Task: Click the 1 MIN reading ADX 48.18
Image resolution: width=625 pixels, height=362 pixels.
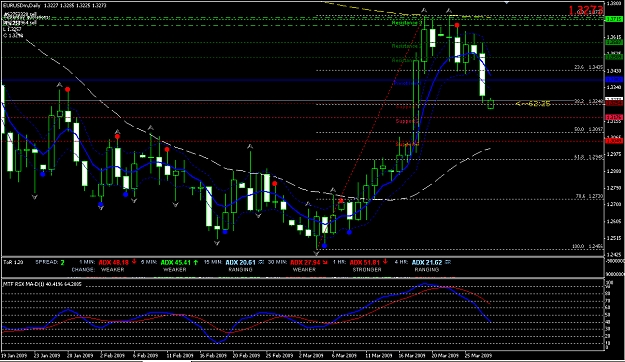Action: coord(114,263)
